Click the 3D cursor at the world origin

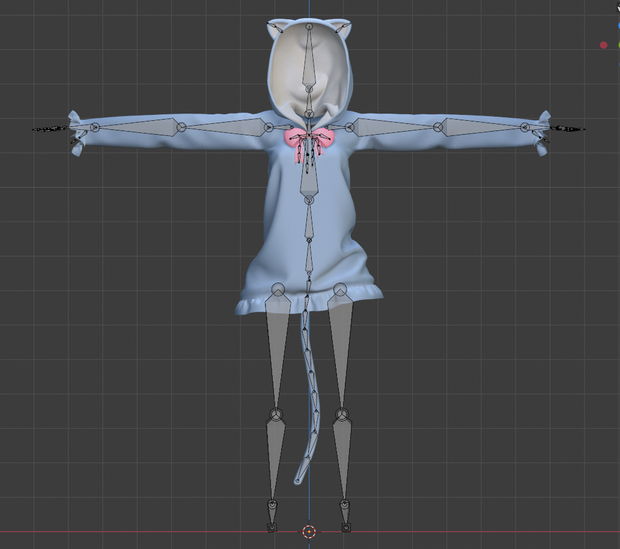click(309, 532)
